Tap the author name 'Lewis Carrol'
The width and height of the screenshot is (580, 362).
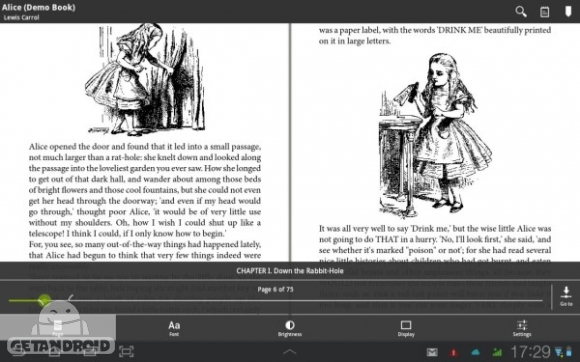coord(21,17)
